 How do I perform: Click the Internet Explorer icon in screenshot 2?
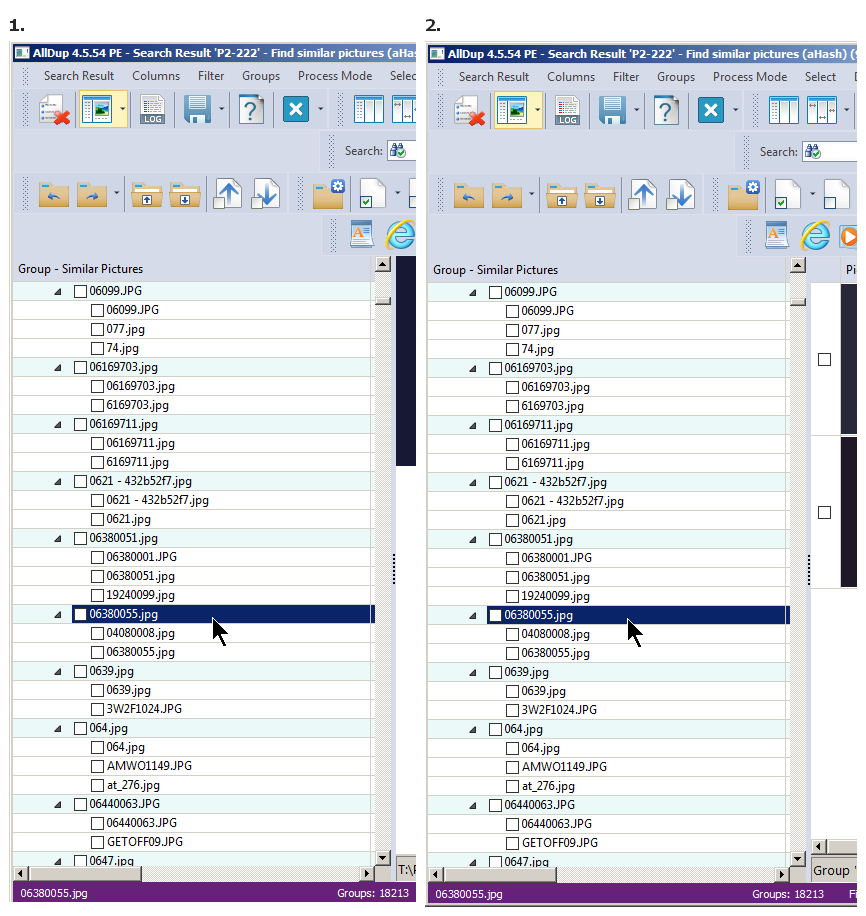816,235
